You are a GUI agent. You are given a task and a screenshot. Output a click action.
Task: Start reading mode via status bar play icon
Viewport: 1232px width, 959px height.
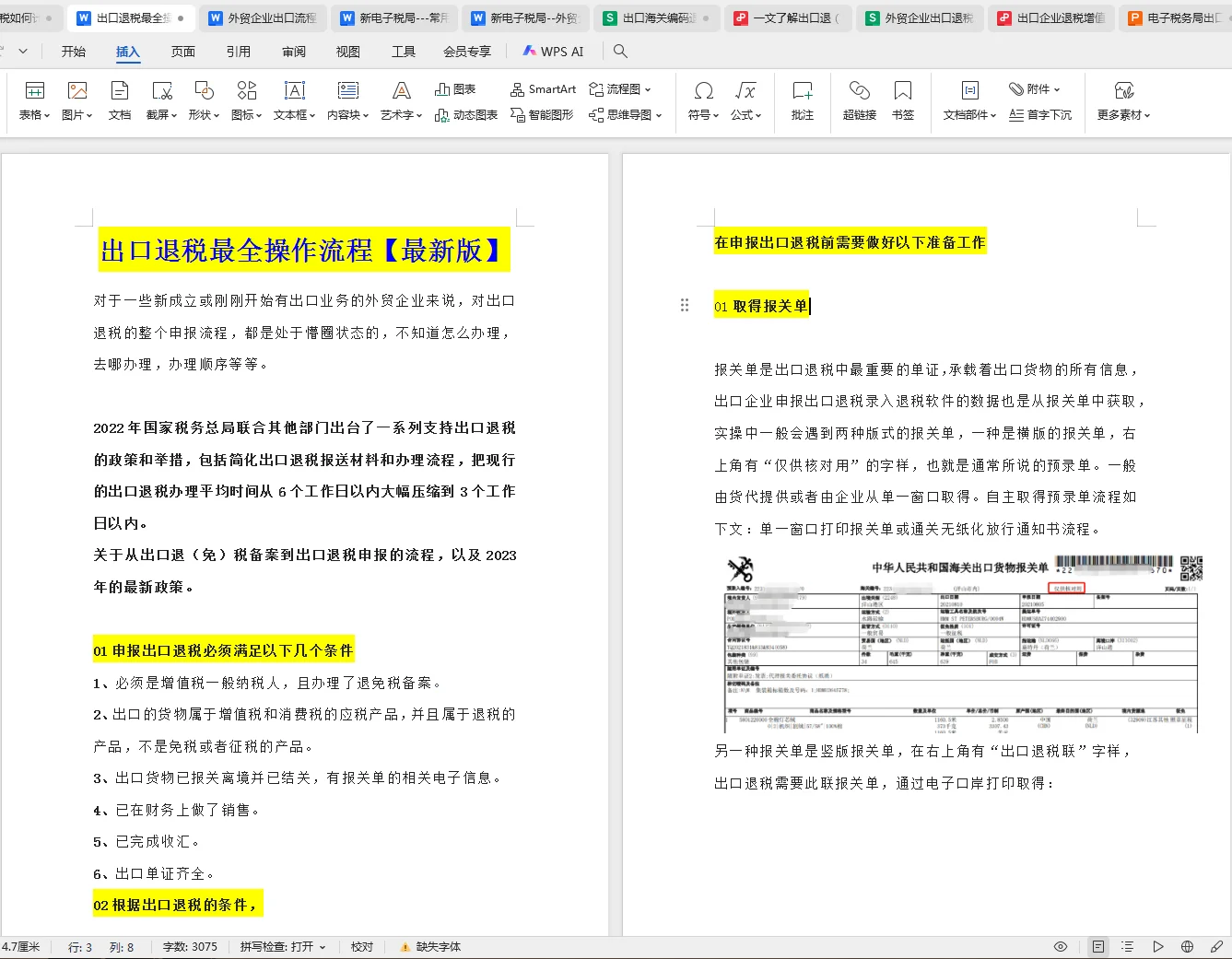[1158, 945]
